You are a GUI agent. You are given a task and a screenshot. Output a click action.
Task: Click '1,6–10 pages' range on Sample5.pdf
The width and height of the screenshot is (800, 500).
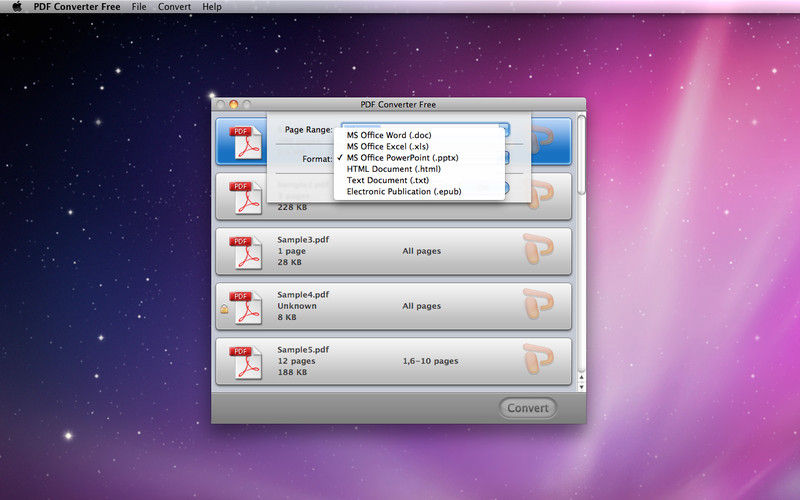[431, 361]
